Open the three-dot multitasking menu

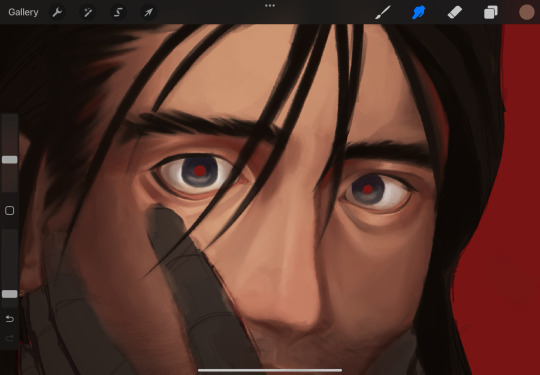click(270, 6)
